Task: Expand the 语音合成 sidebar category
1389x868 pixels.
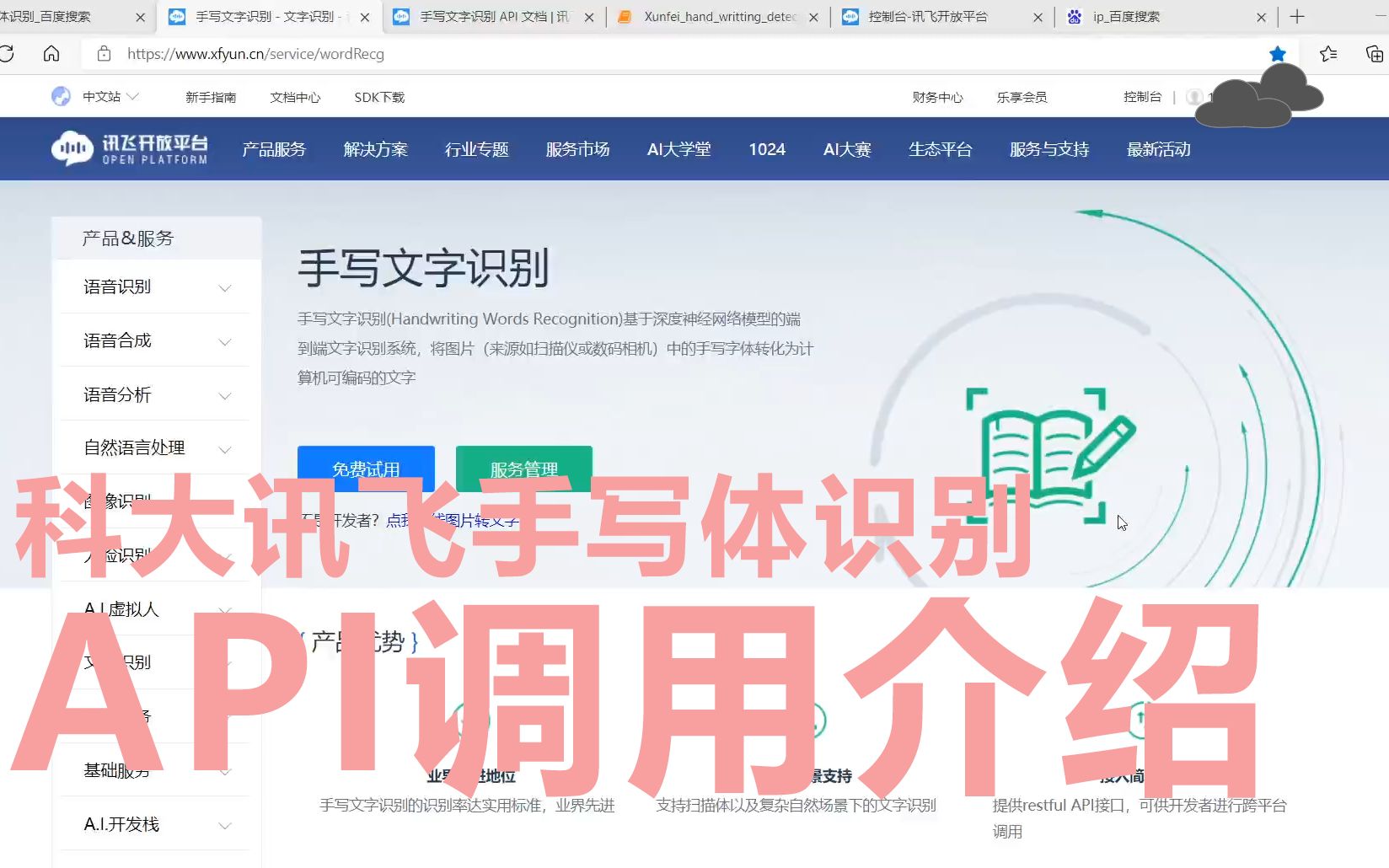Action: click(x=155, y=340)
